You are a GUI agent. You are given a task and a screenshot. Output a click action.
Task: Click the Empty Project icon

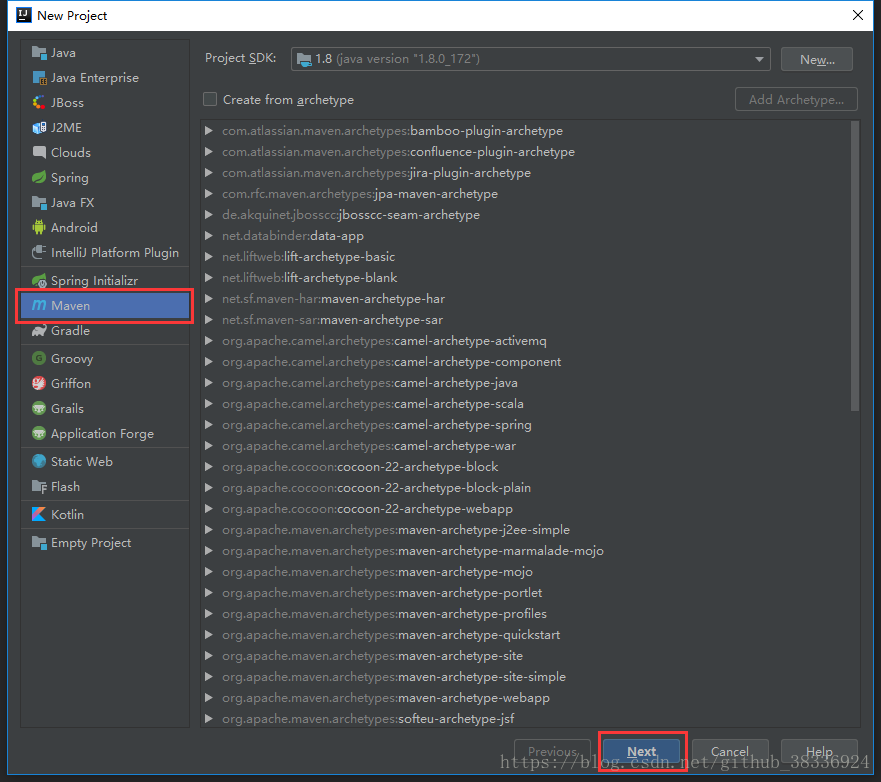click(39, 542)
